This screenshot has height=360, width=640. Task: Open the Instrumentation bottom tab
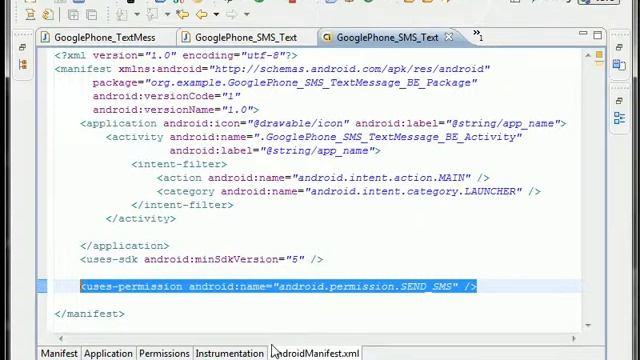tap(229, 353)
